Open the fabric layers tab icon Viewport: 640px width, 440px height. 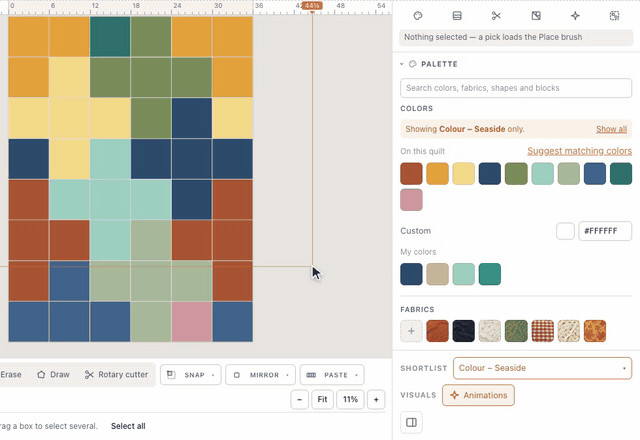click(x=457, y=16)
